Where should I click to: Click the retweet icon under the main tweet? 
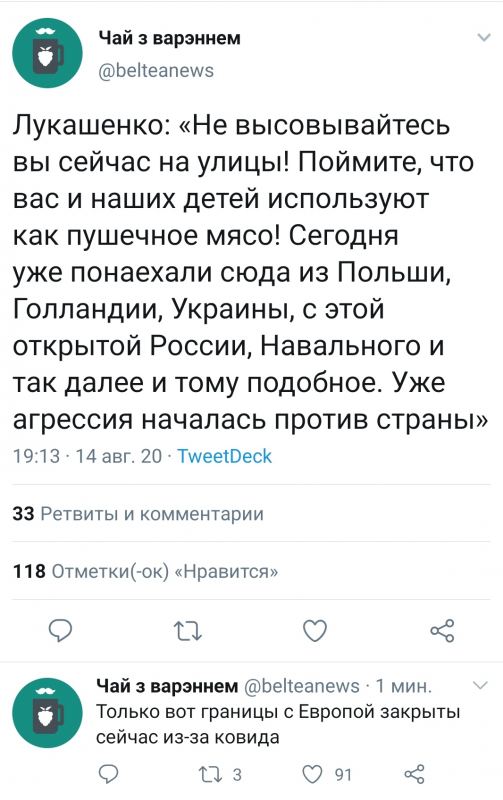[x=188, y=631]
